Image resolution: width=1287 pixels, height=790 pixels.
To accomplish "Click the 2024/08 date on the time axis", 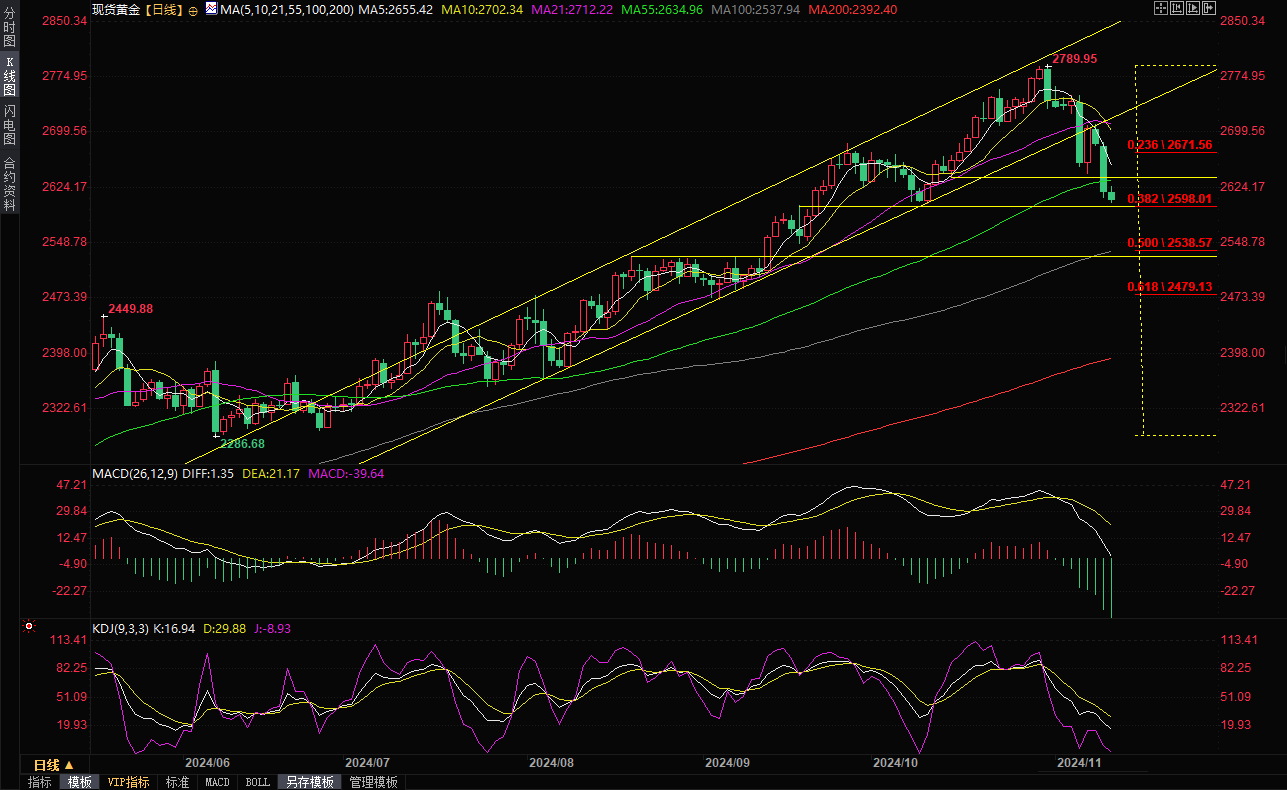I will [551, 762].
